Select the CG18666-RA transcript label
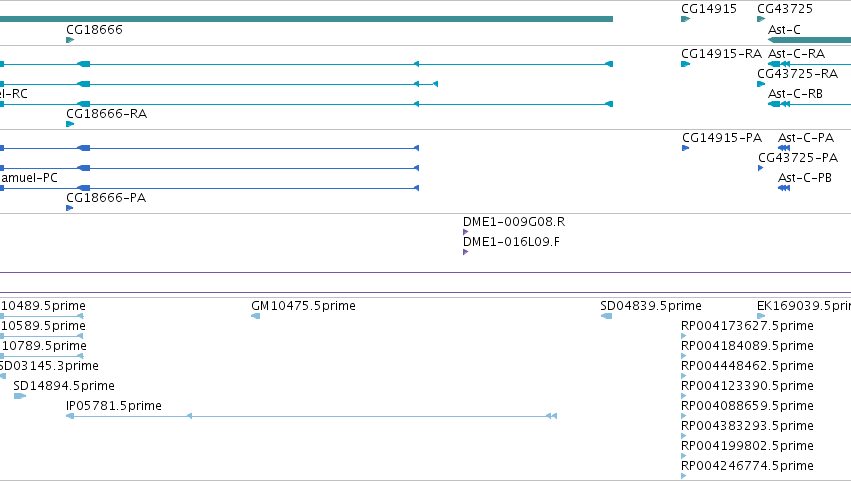Screen dimensions: 851x481 106,113
